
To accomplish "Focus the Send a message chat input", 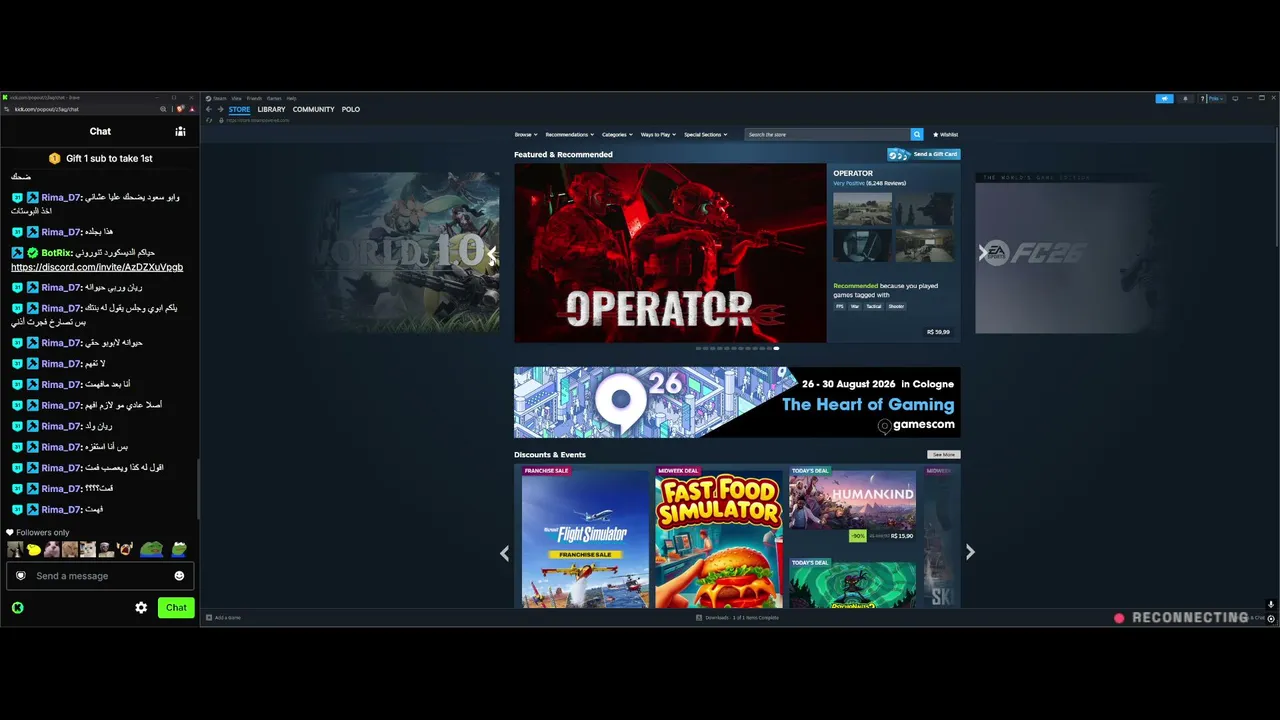I will tap(100, 576).
